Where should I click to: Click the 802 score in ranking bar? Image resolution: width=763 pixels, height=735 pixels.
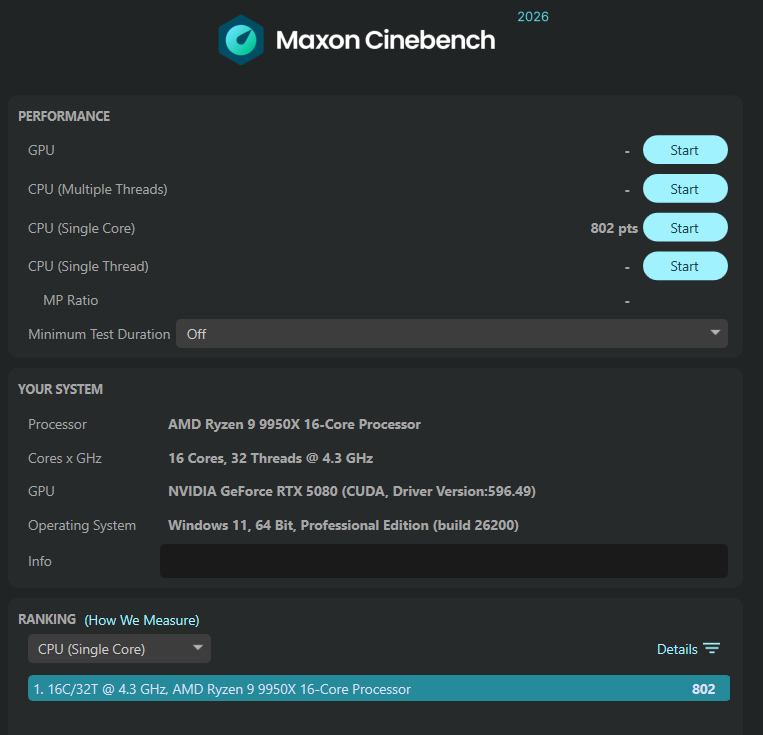click(703, 689)
